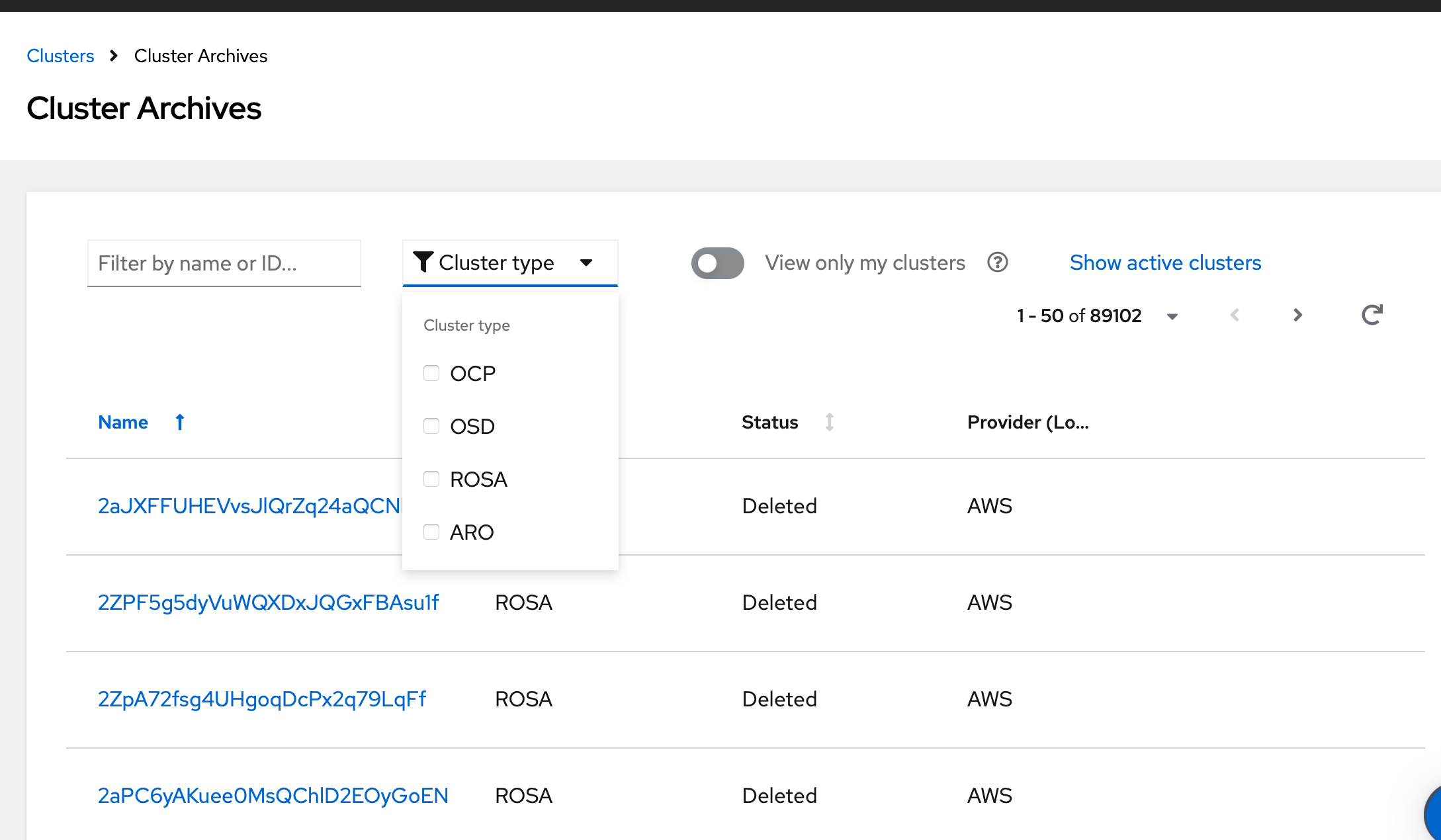1441x840 pixels.
Task: Click the Filter by name or ID field
Action: (x=224, y=263)
